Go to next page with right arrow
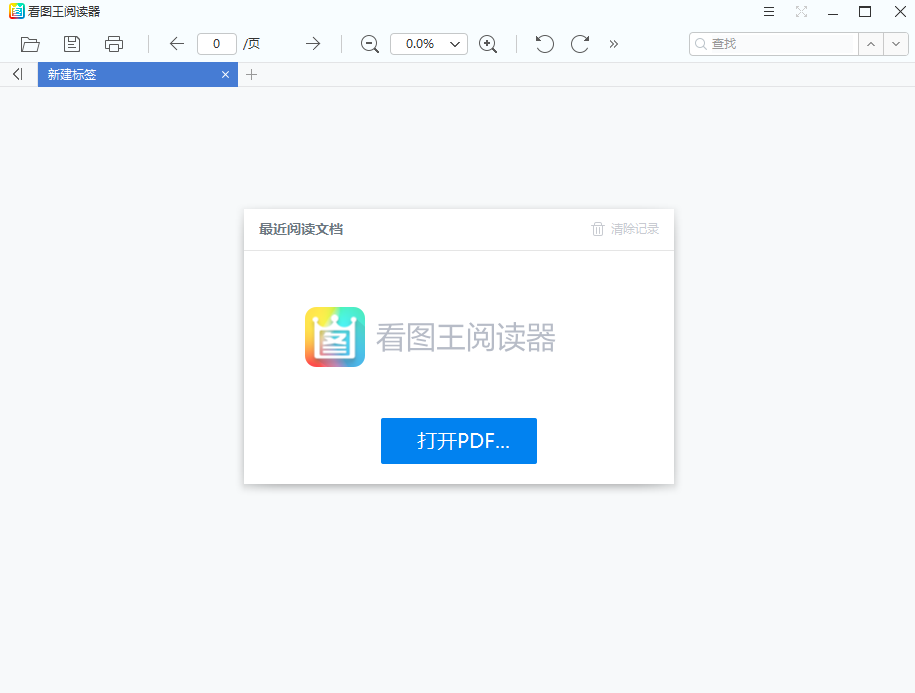This screenshot has width=915, height=693. click(313, 44)
